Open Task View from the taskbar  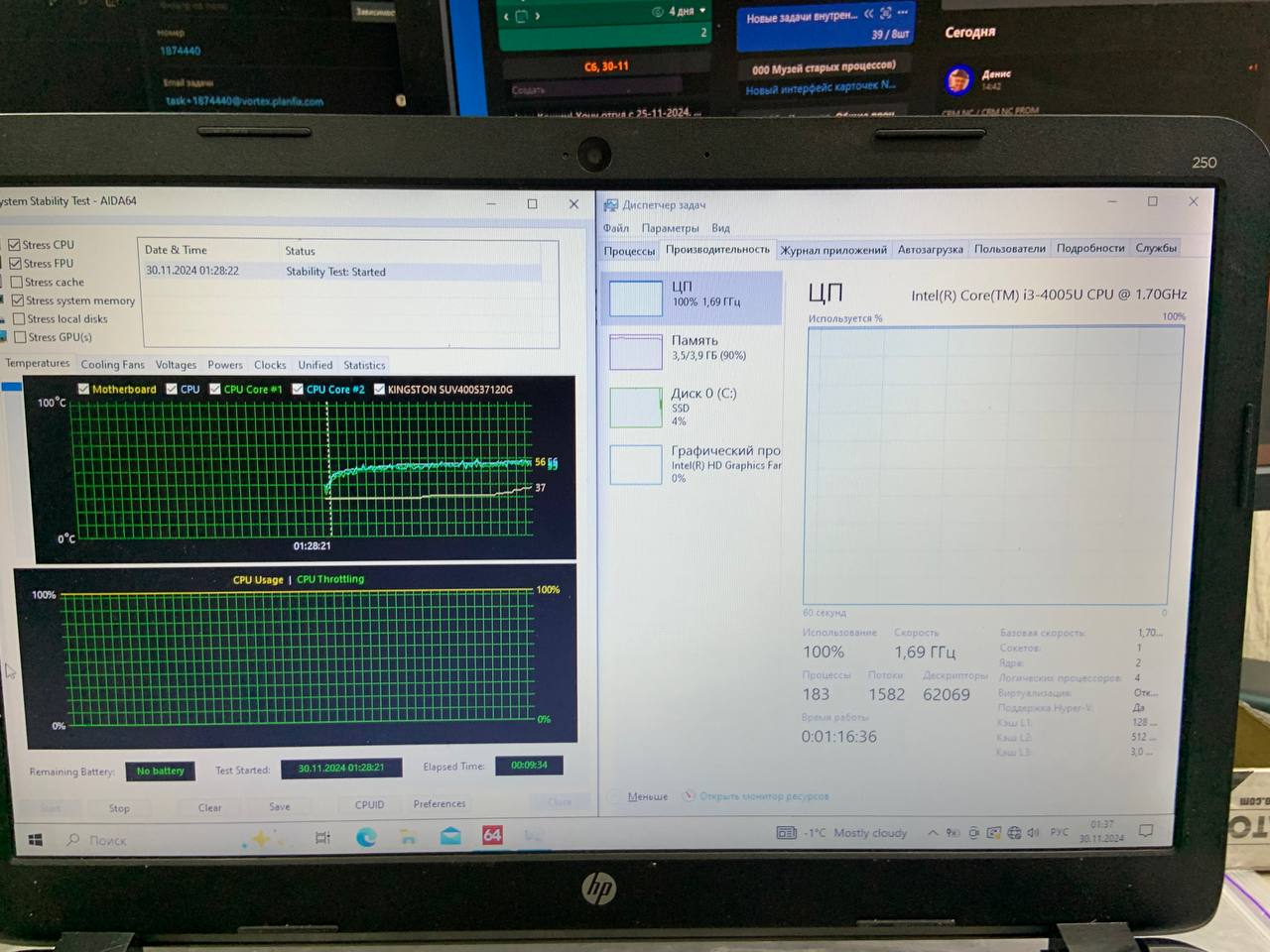click(x=322, y=838)
